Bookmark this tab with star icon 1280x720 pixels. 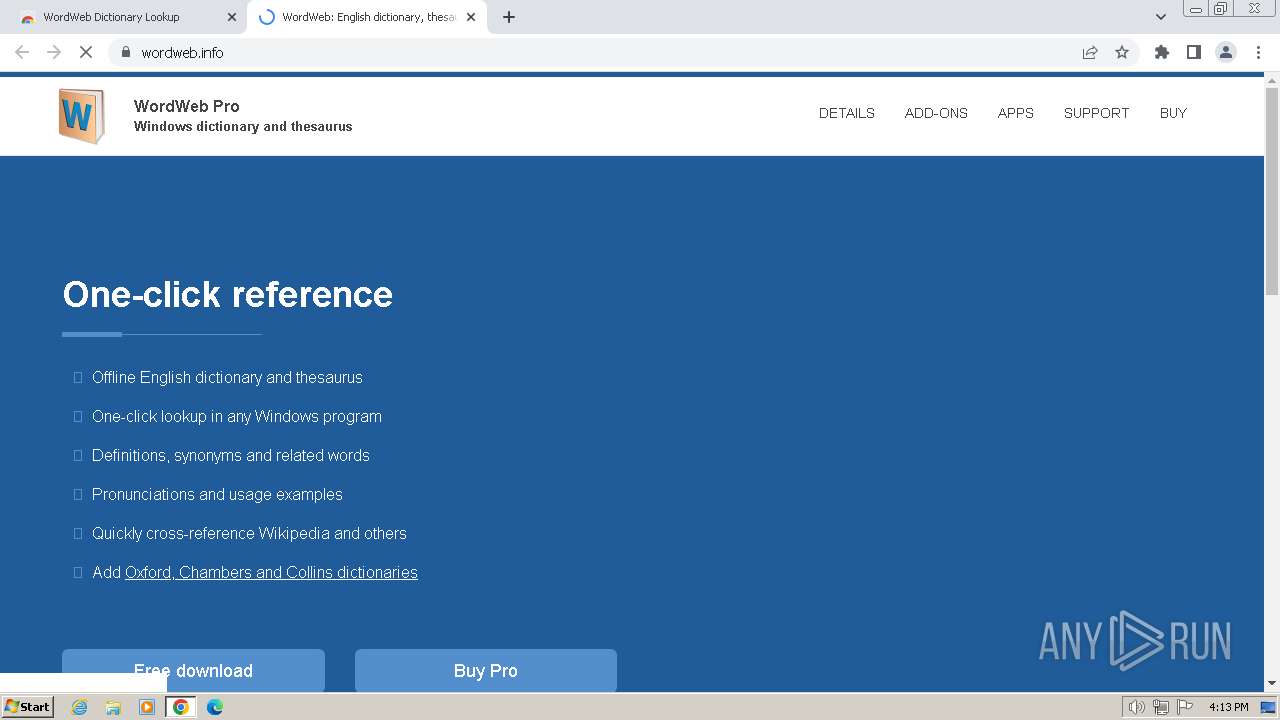[x=1122, y=52]
